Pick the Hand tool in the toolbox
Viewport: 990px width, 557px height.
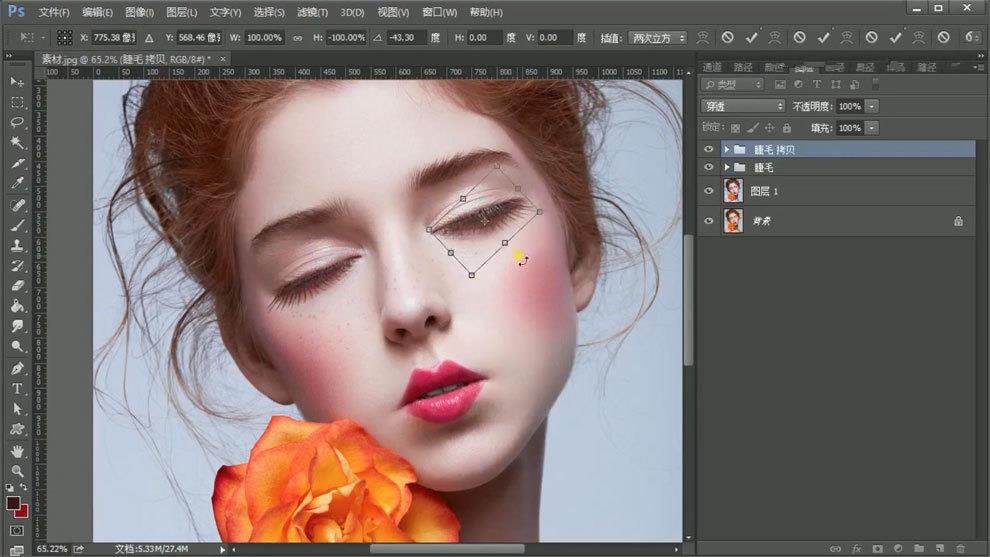pos(17,450)
